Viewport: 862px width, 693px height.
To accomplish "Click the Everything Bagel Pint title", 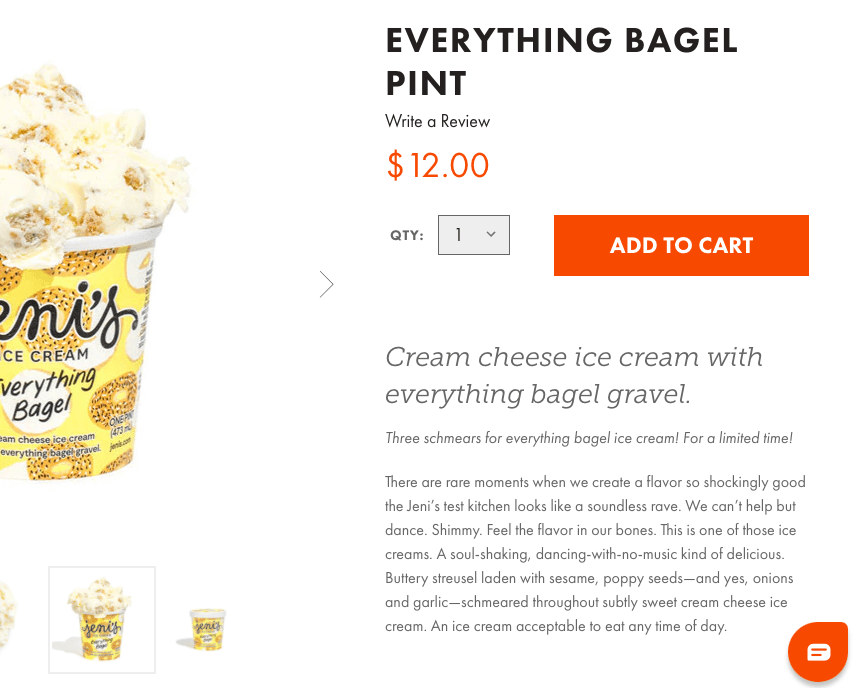I will (x=561, y=62).
